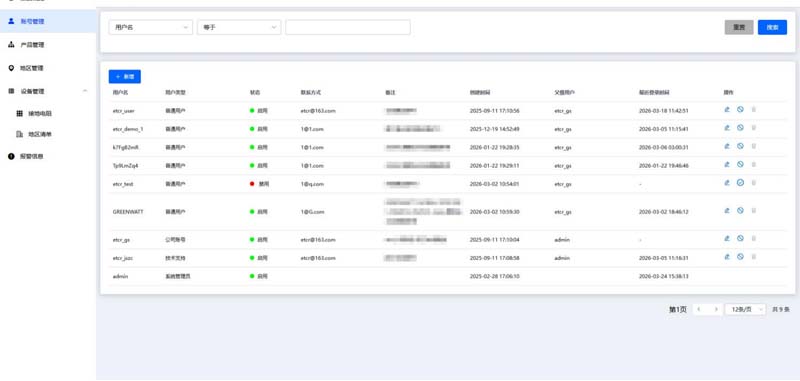Click the gray 重置 reset button
Viewport: 800px width, 381px height.
(x=739, y=28)
